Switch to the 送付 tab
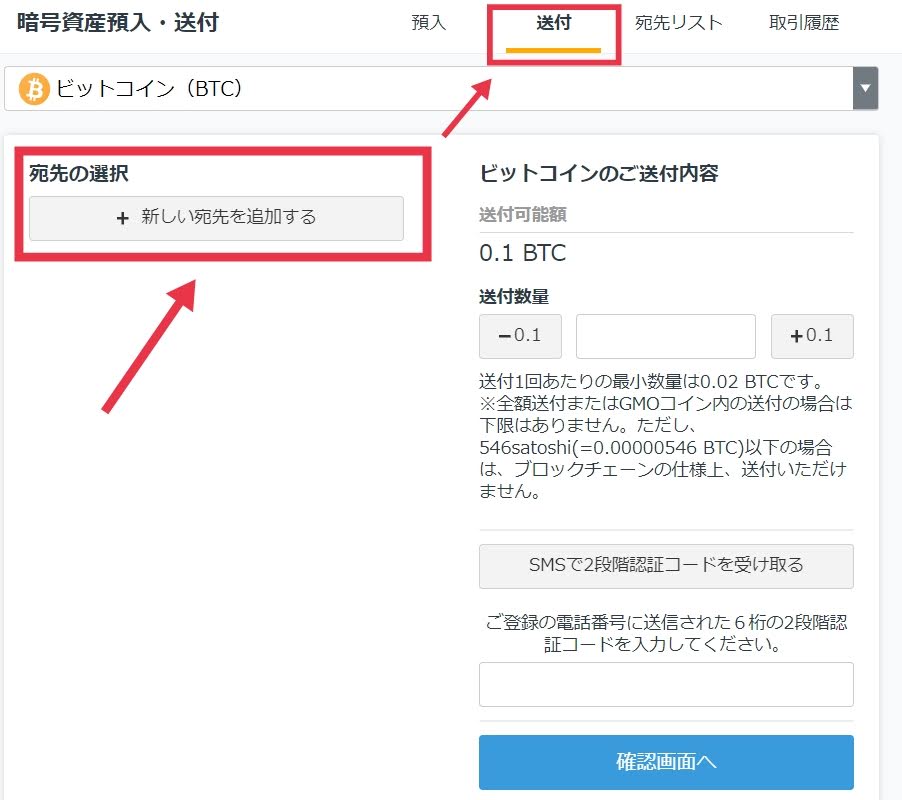The image size is (902, 800). click(x=553, y=22)
